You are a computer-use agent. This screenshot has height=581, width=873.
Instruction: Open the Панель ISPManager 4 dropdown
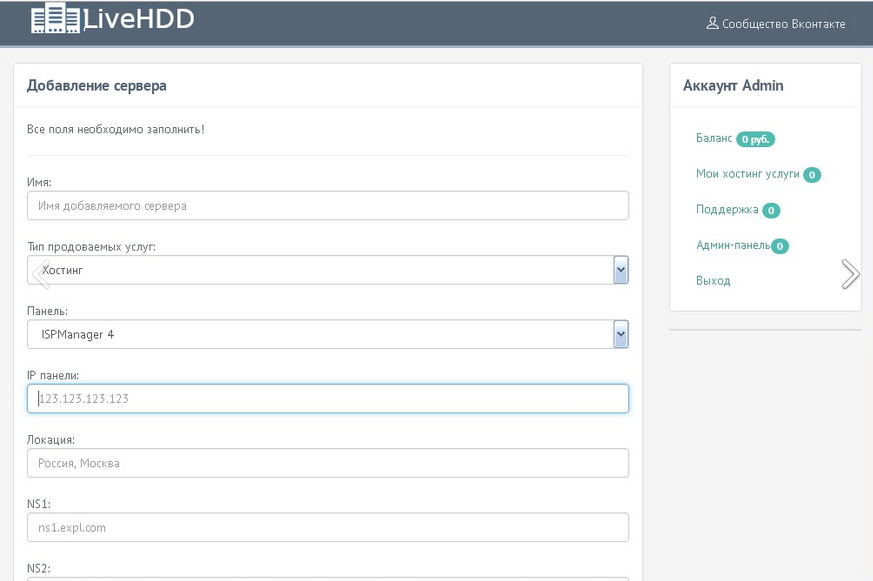620,334
